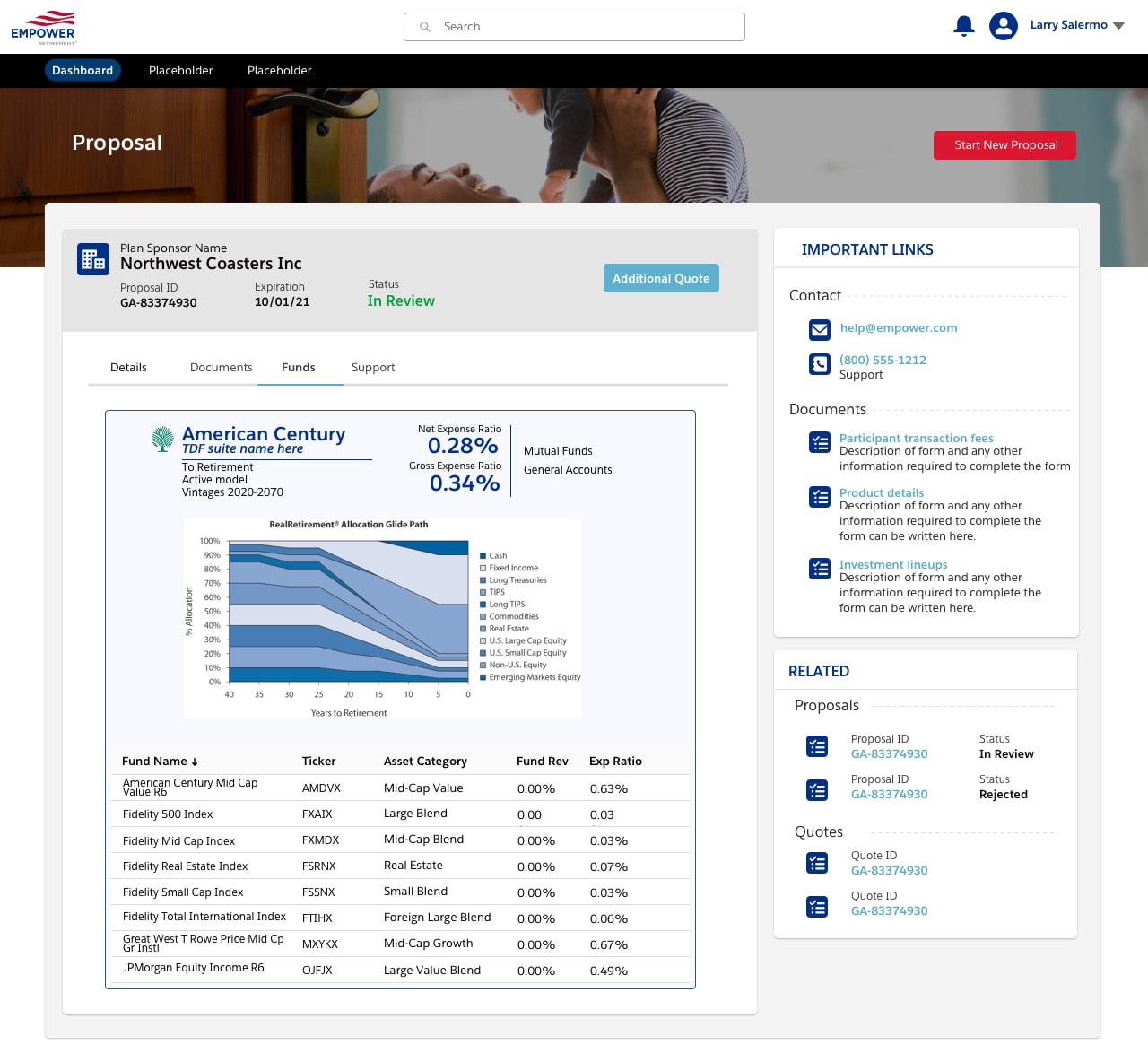Click the Fund Rev column header
Image resolution: width=1148 pixels, height=1062 pixels.
coord(543,761)
